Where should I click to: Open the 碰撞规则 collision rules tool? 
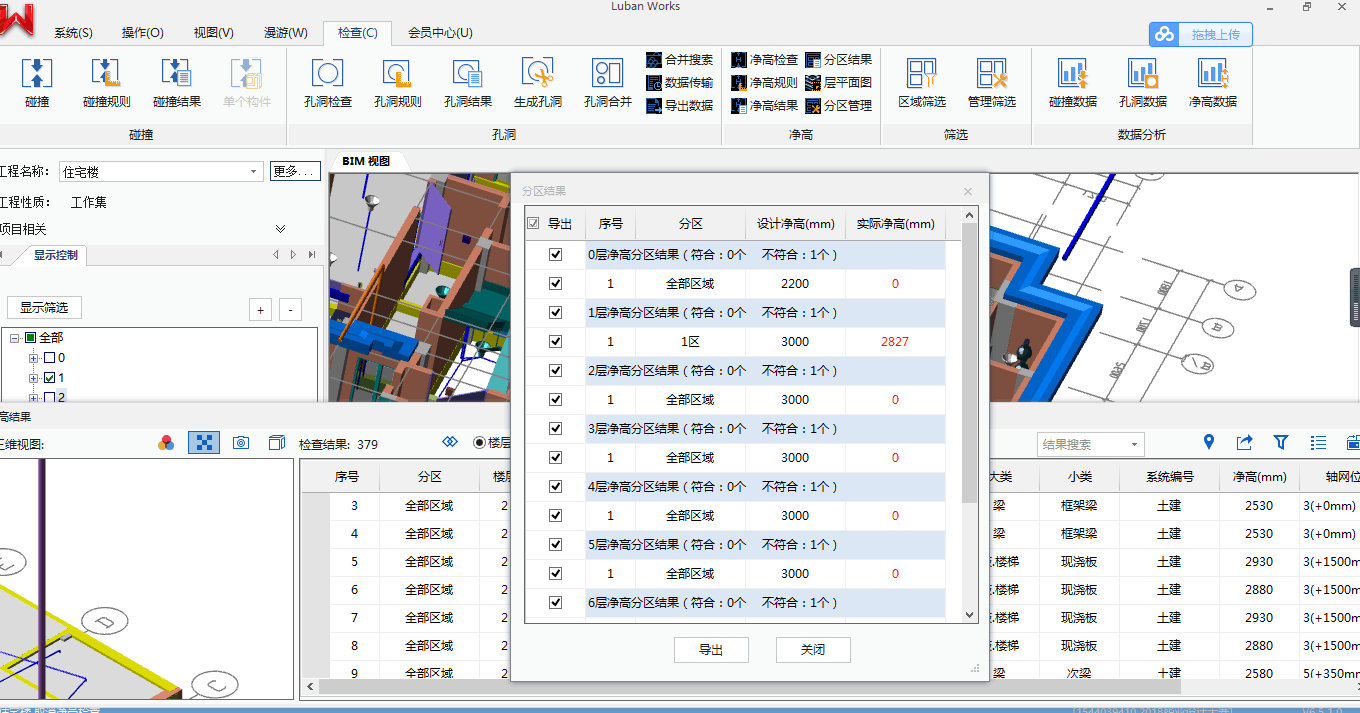(106, 83)
